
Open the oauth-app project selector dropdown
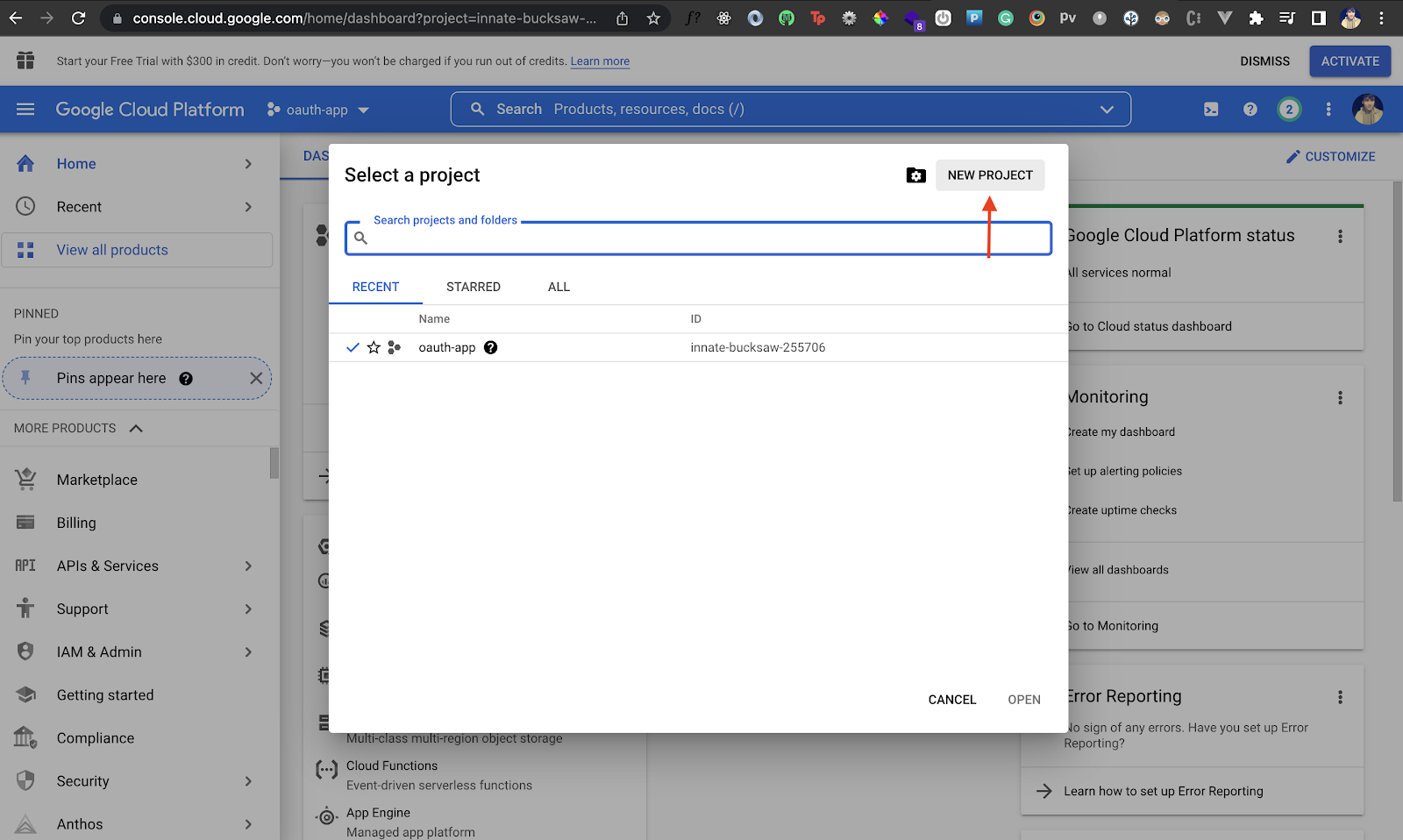click(318, 110)
